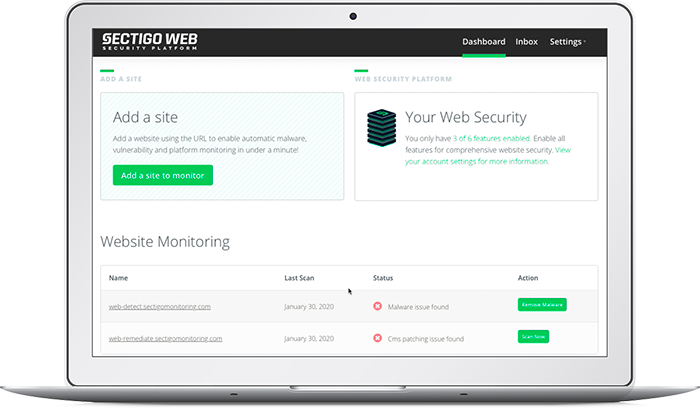Screen dimensions: 700x410
Task: Click the Name column header
Action: click(119, 277)
